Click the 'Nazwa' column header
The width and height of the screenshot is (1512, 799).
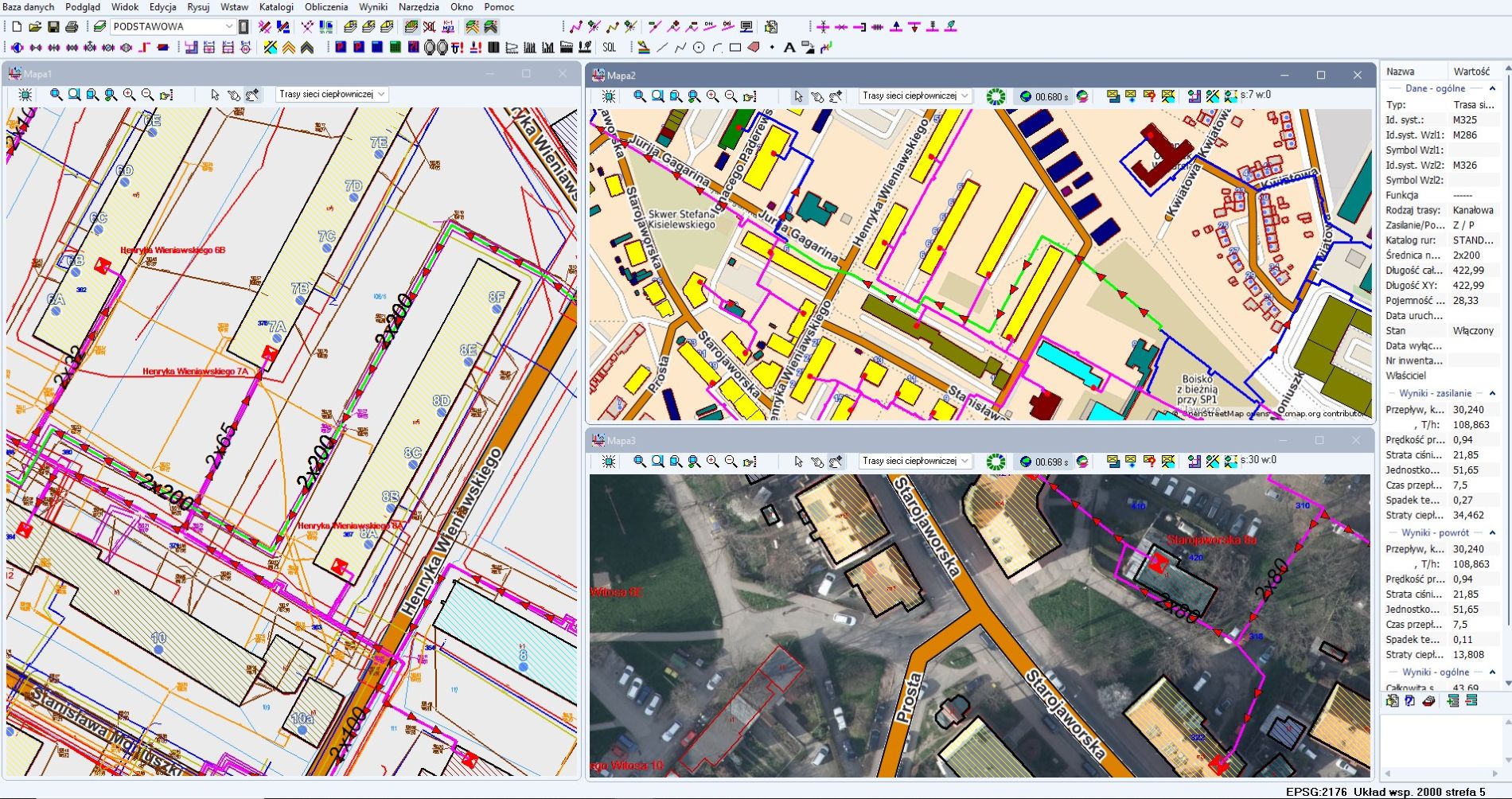coord(1400,71)
